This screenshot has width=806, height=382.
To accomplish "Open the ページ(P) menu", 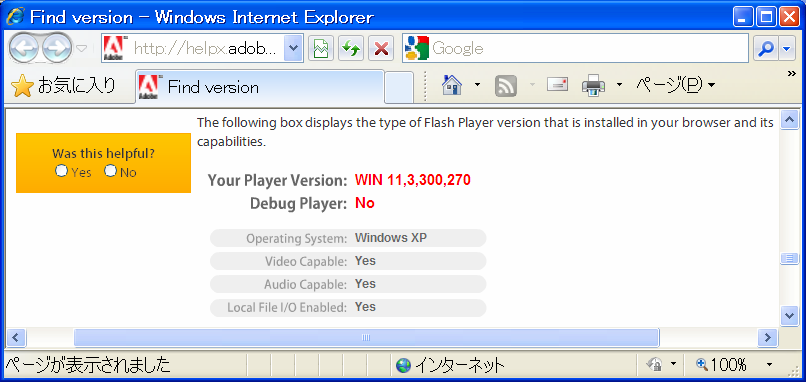I will tap(675, 85).
